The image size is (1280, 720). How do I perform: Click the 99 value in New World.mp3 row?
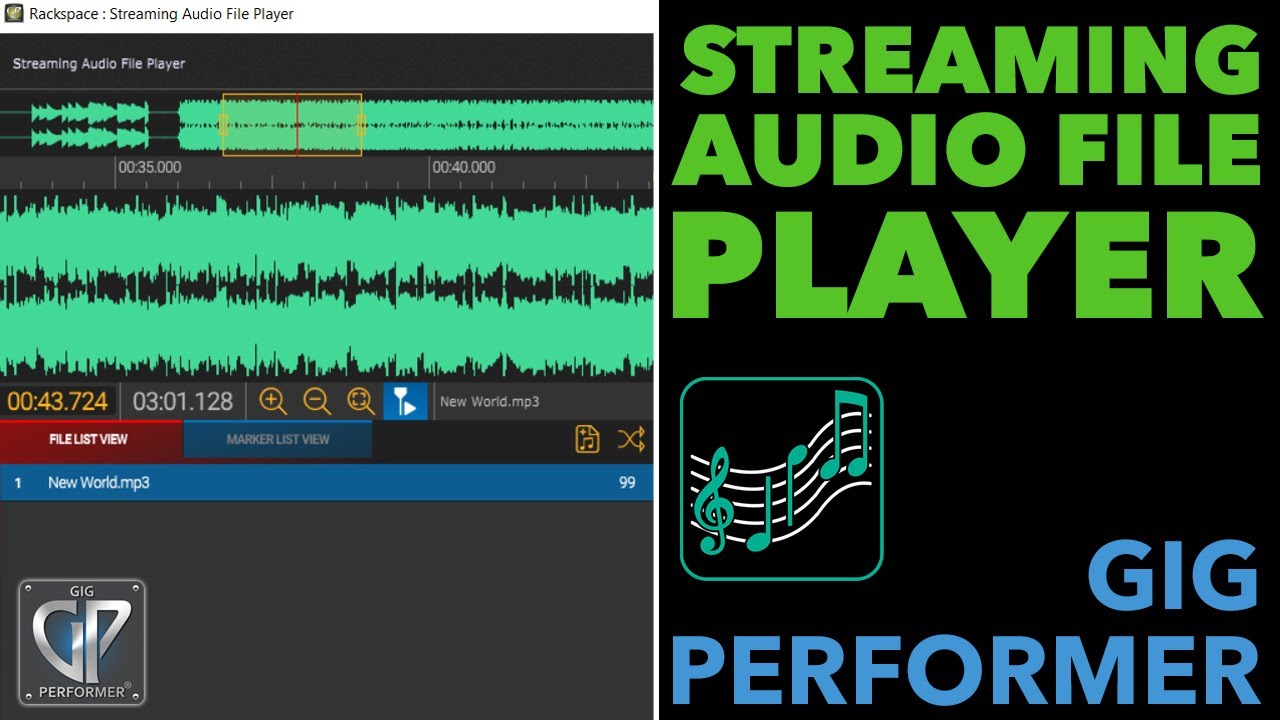(x=627, y=483)
